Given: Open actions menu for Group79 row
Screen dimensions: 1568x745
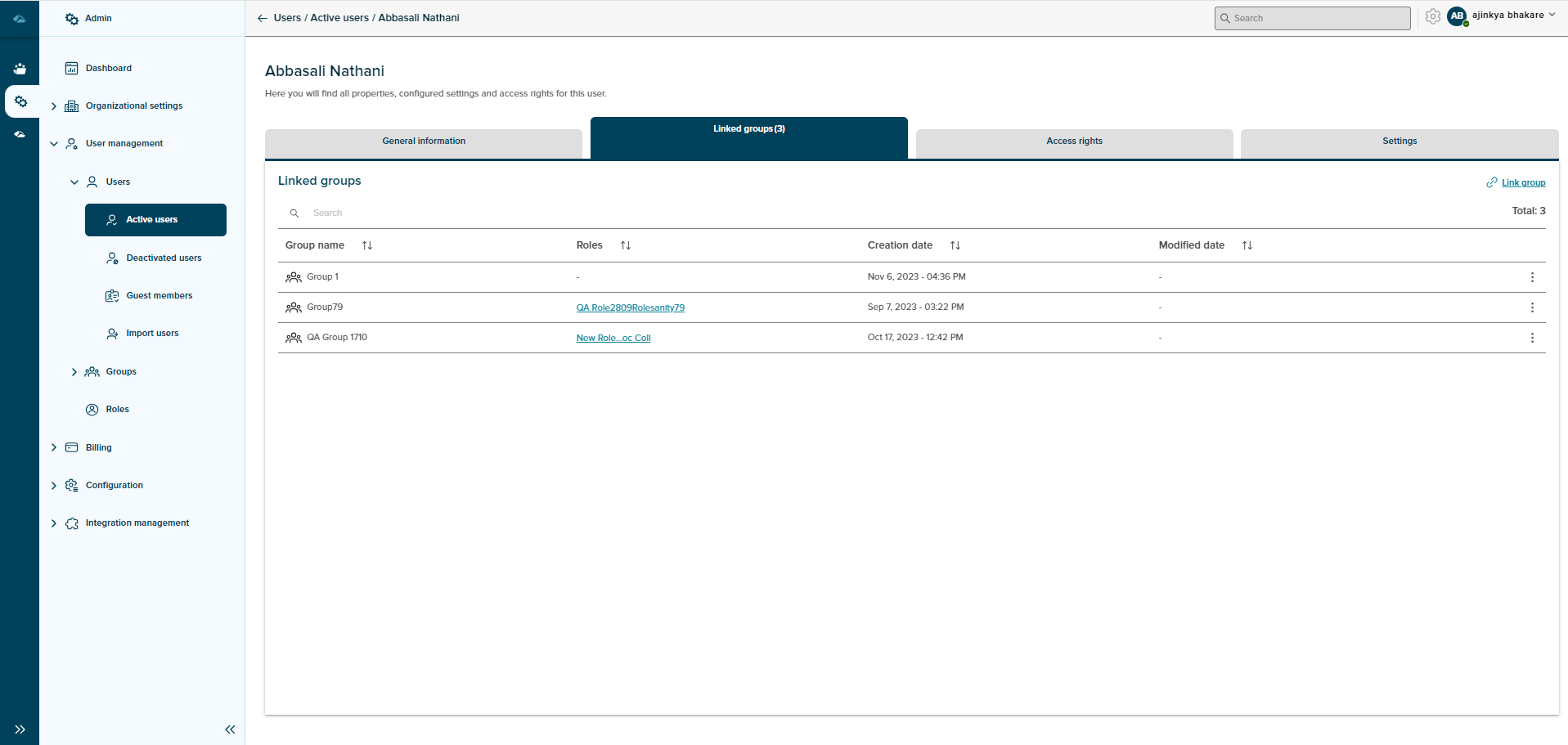Looking at the screenshot, I should pyautogui.click(x=1532, y=307).
